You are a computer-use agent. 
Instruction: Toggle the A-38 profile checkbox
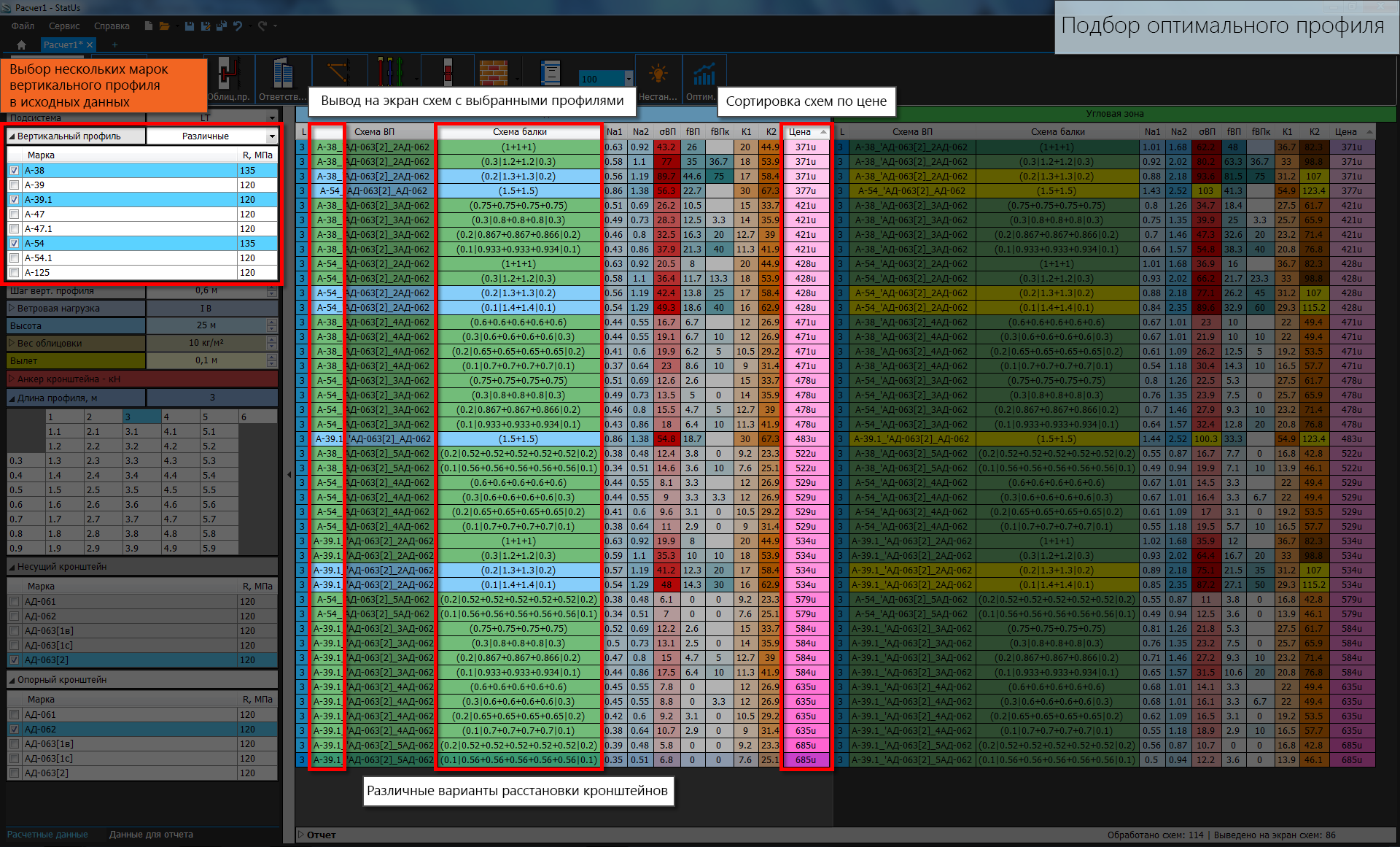pos(15,170)
